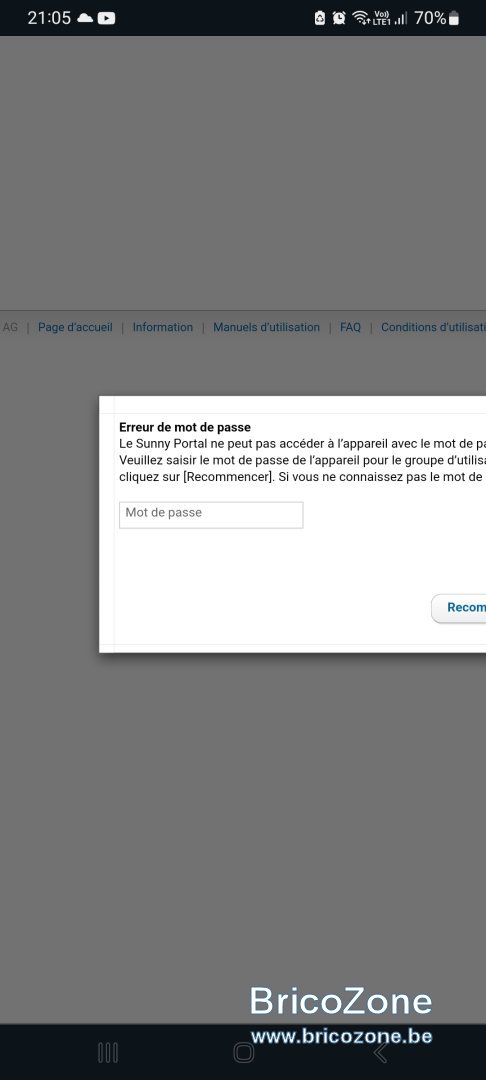486x1080 pixels.
Task: Tap the battery 70% indicator
Action: [x=436, y=19]
